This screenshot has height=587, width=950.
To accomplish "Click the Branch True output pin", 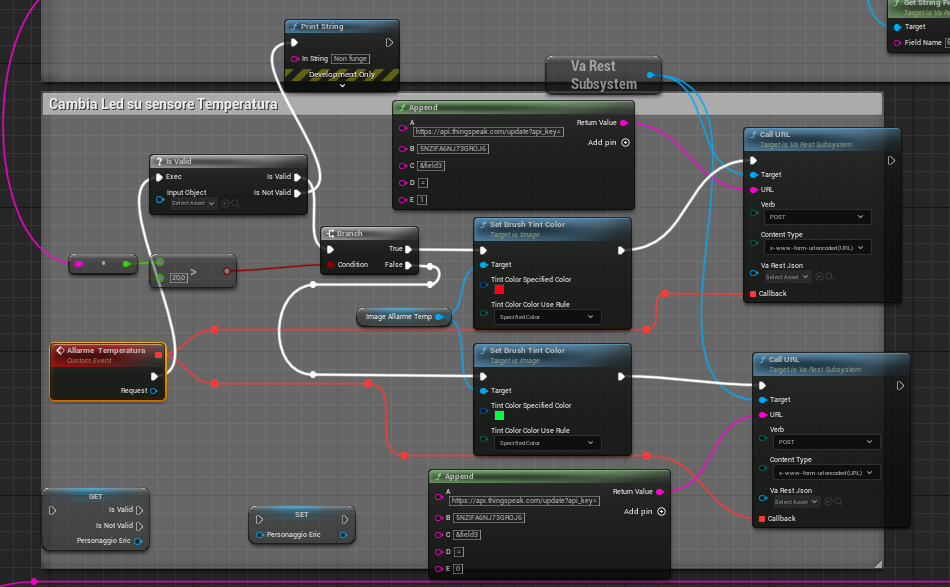I will (x=408, y=249).
